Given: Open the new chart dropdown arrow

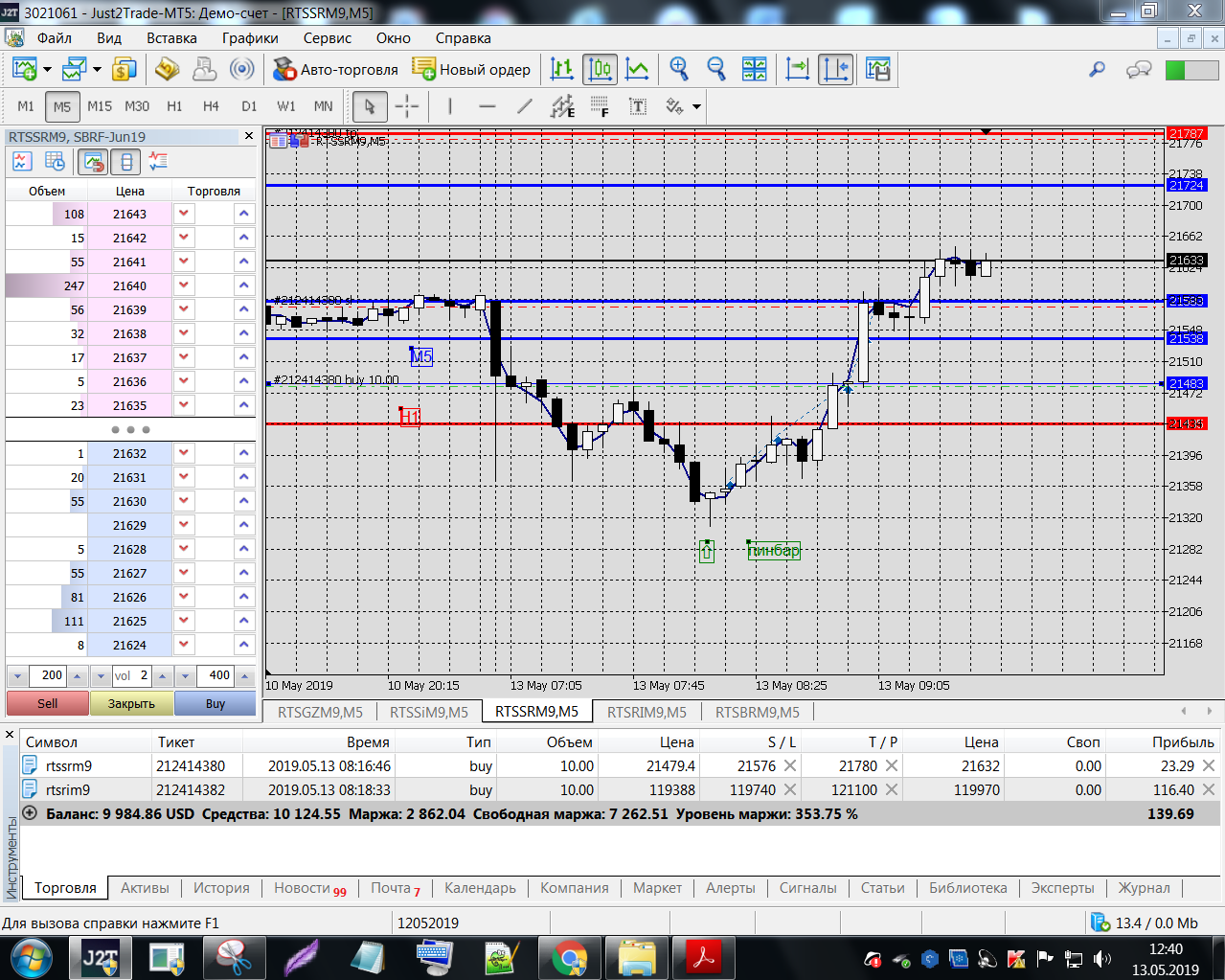Looking at the screenshot, I should [x=47, y=69].
